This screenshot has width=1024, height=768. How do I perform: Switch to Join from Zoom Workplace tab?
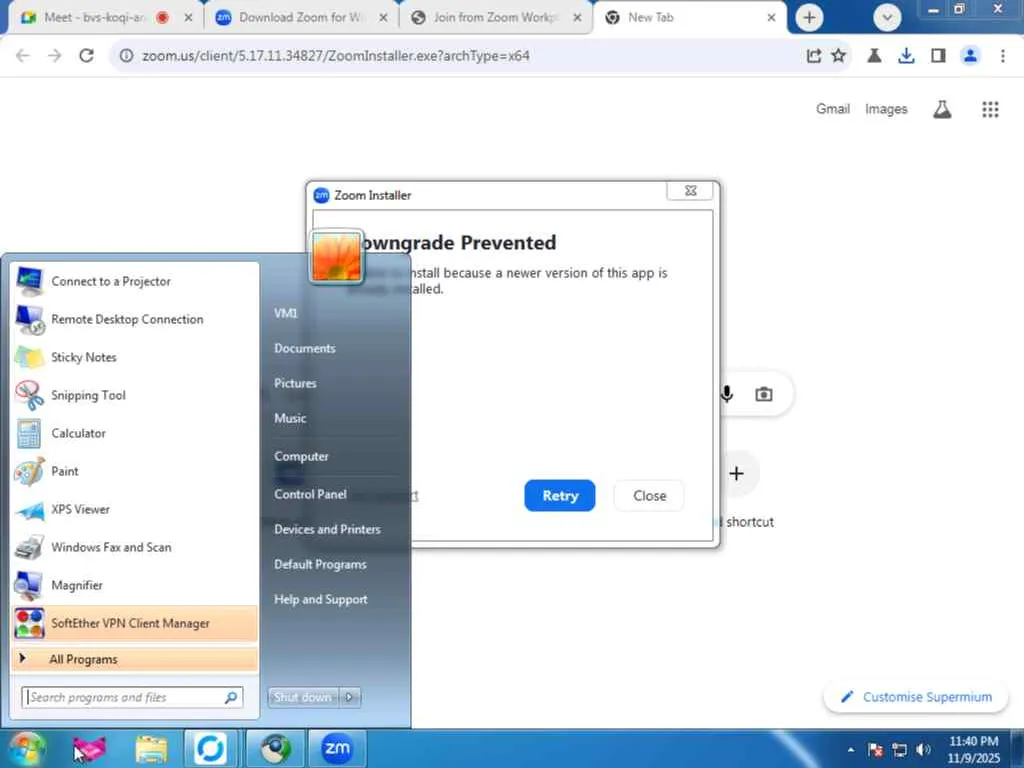click(x=495, y=18)
